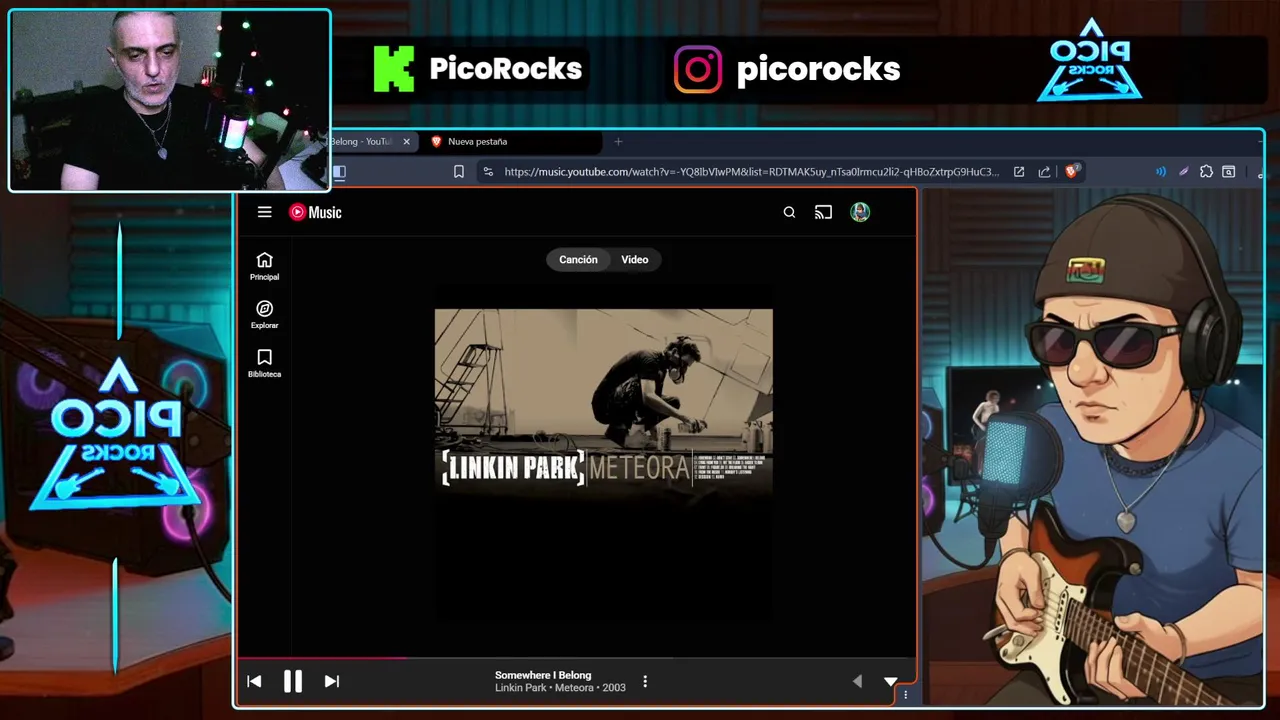Click the YouTube Music logo
This screenshot has height=720, width=1280.
[x=315, y=212]
